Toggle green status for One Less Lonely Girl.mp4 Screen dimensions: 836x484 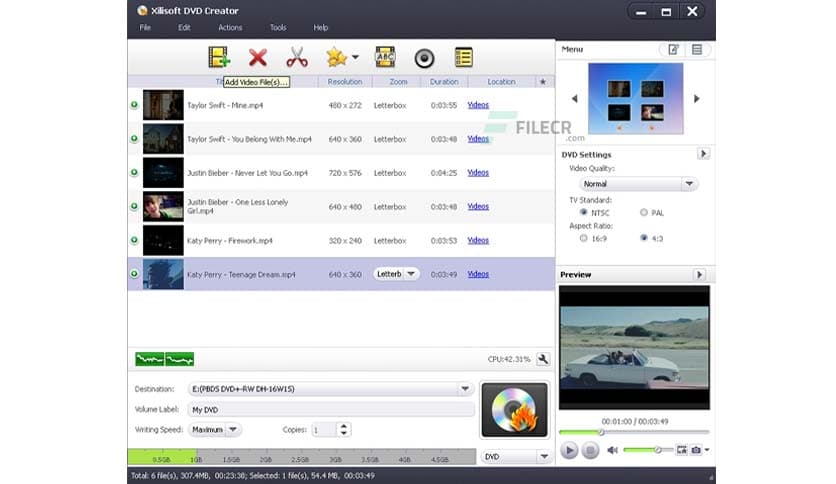[134, 206]
